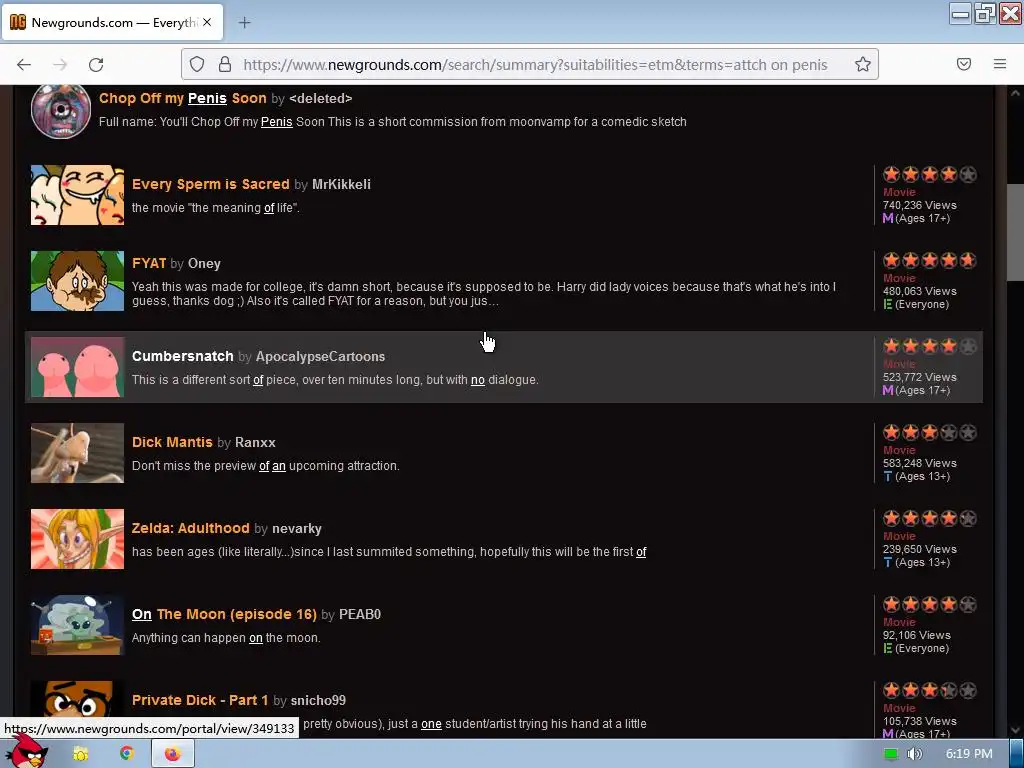Click star rating of On The Moon
This screenshot has width=1024, height=768.
click(930, 604)
